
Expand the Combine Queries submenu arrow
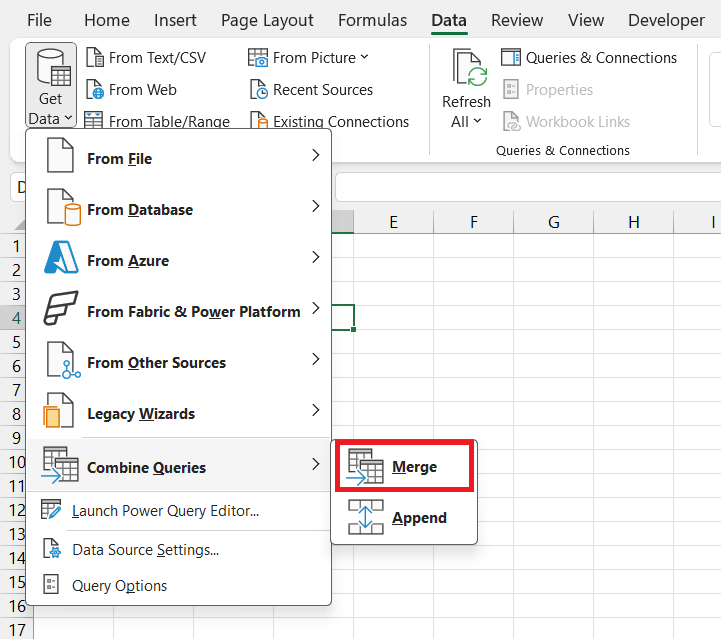click(x=315, y=464)
